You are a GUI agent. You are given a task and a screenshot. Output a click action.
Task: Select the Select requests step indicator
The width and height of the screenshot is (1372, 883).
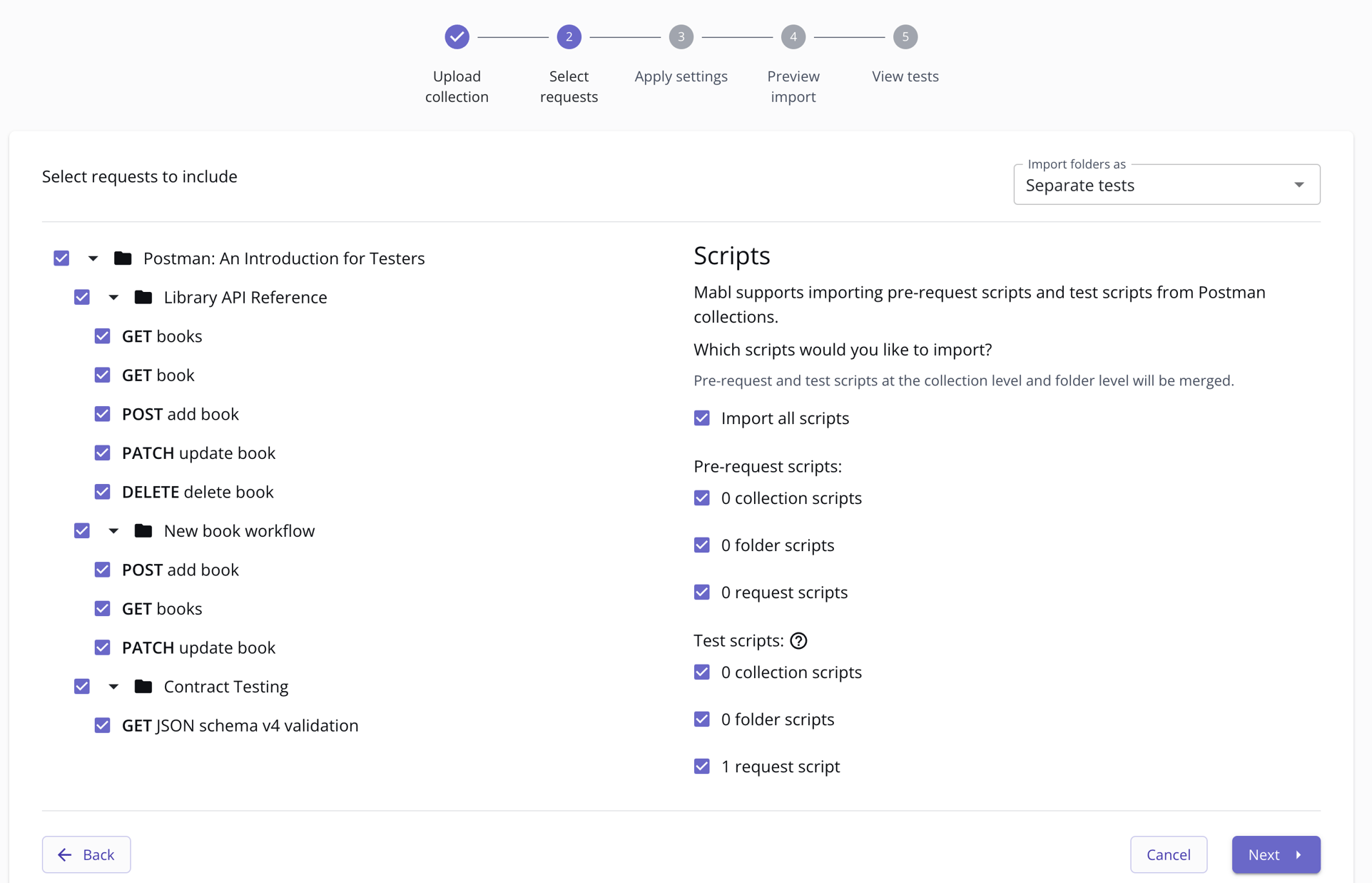click(569, 36)
